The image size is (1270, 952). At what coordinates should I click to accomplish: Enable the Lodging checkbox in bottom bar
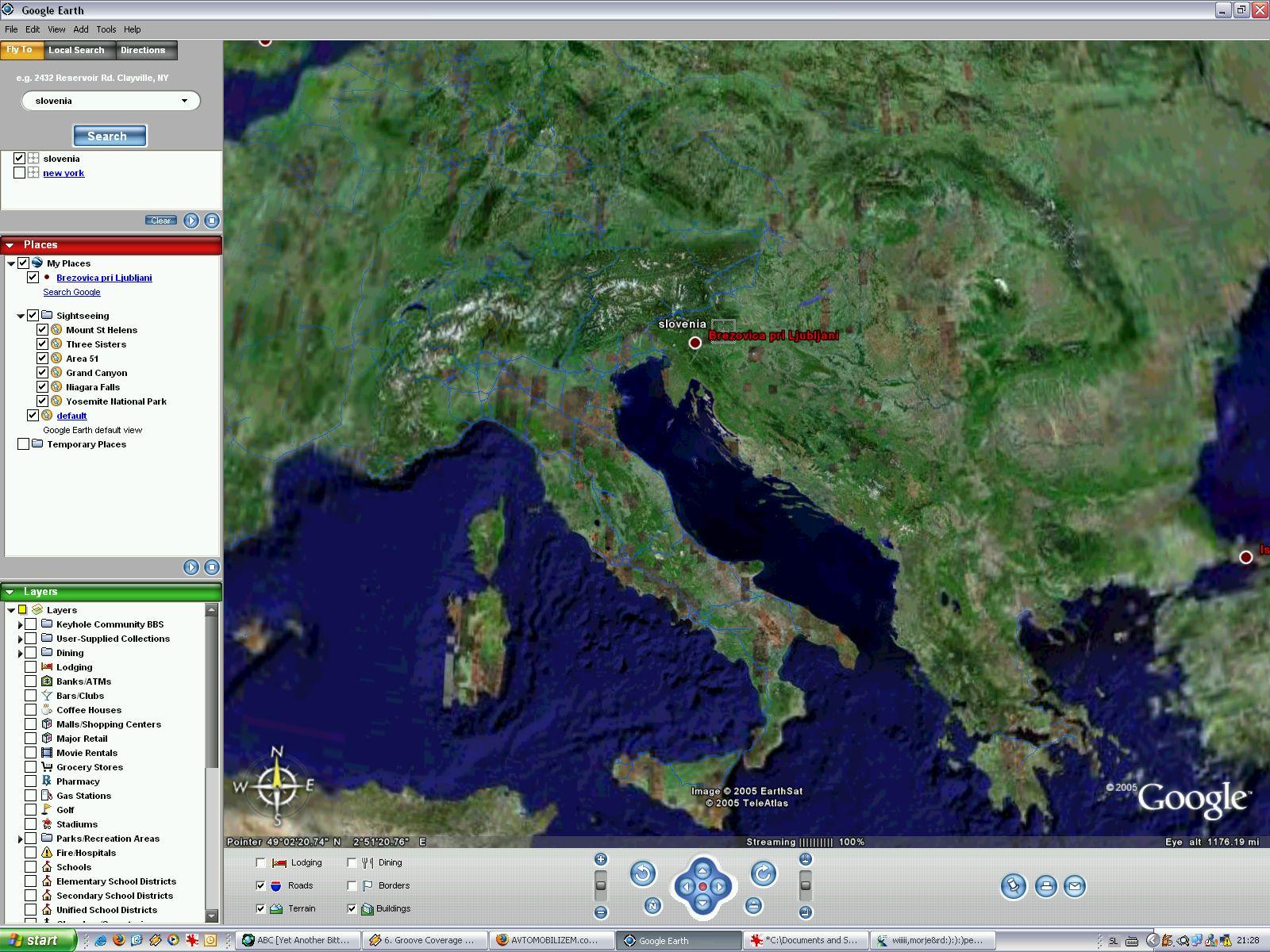pyautogui.click(x=260, y=862)
